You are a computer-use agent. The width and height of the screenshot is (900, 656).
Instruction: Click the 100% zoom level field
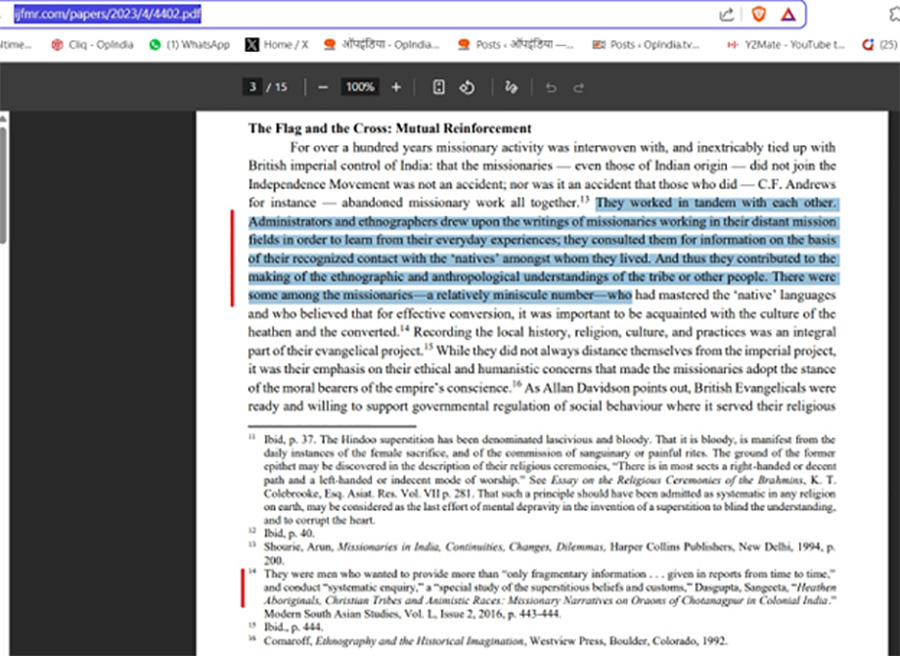[x=359, y=88]
